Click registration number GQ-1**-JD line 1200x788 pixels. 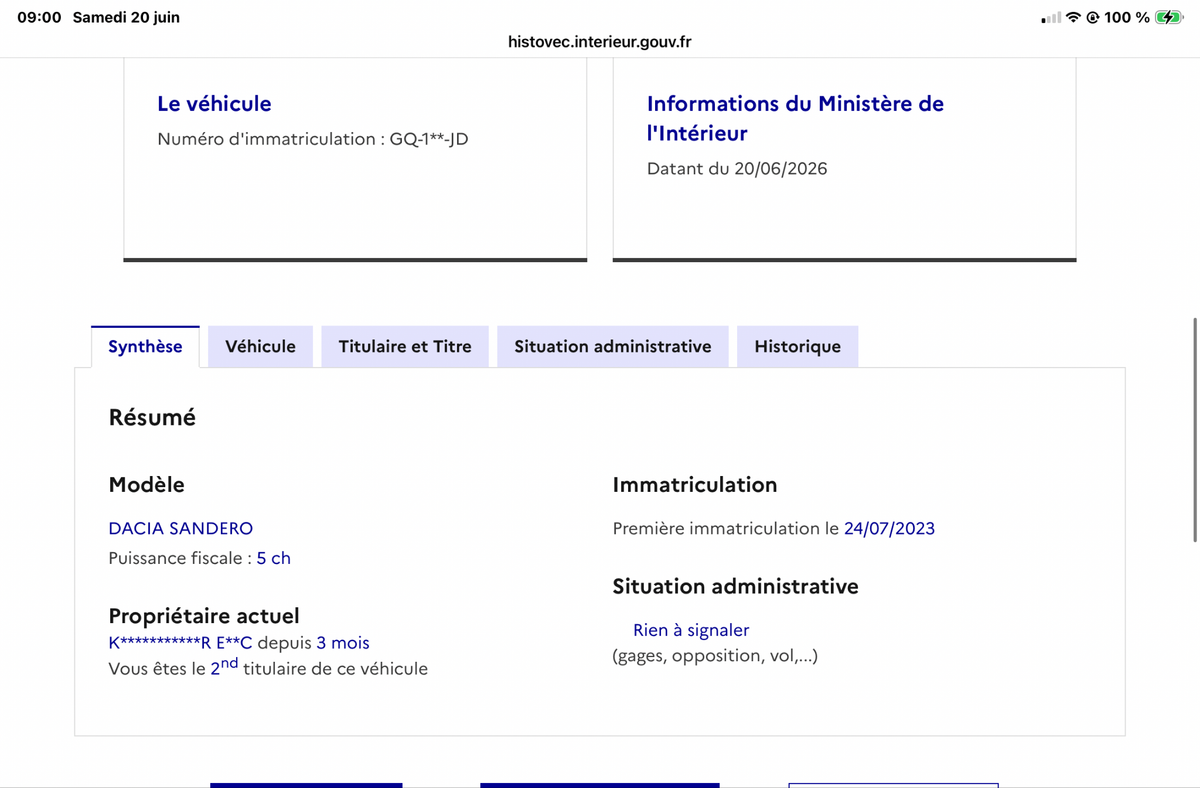point(313,139)
